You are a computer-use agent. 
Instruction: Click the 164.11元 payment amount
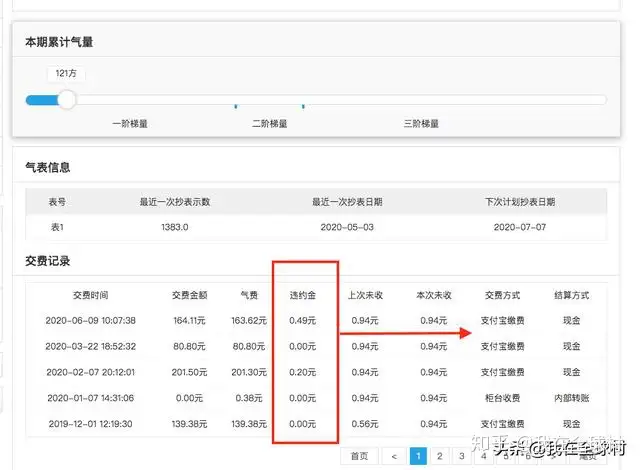pos(189,321)
